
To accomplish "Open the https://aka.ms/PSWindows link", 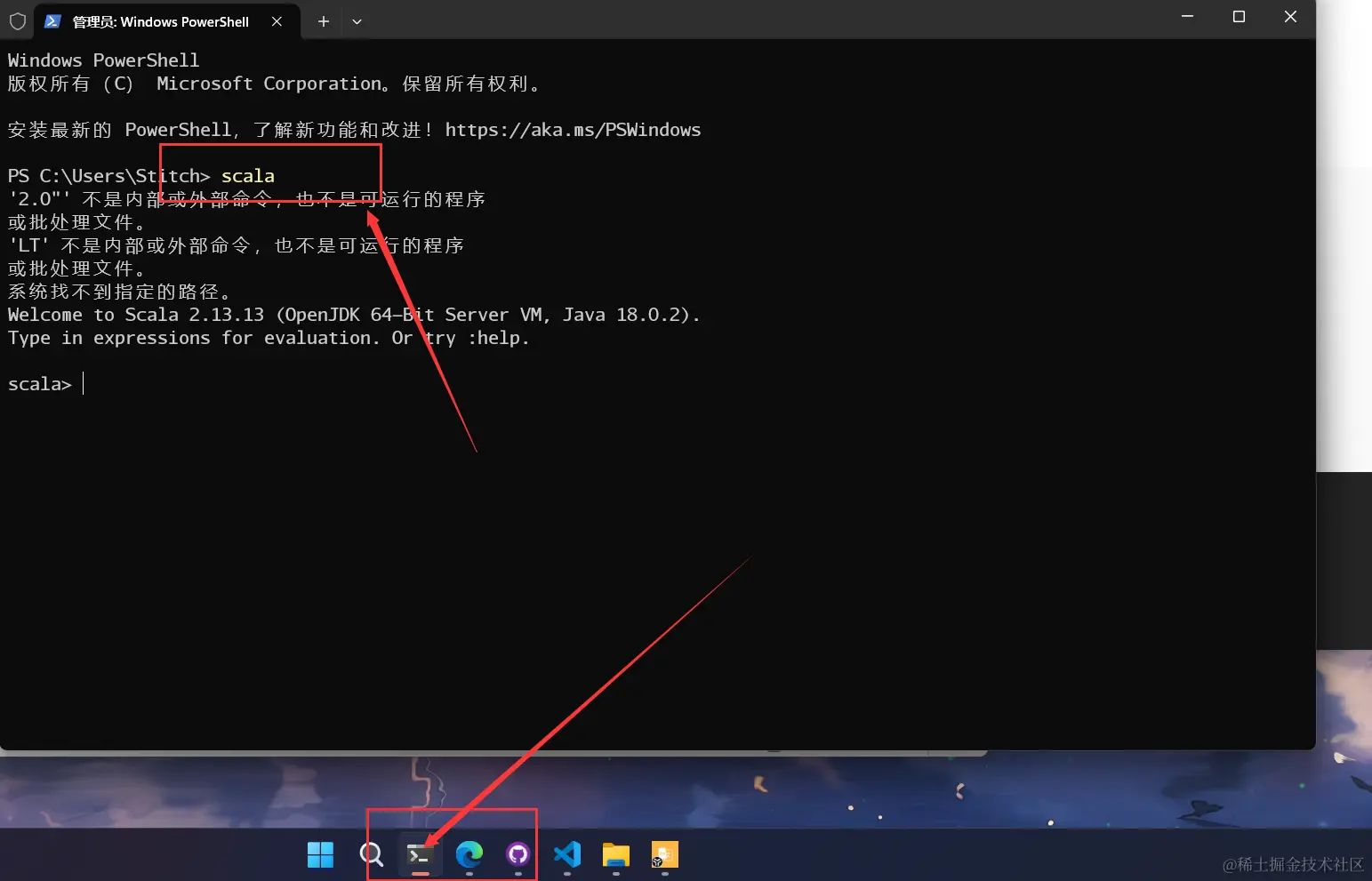I will coord(573,130).
